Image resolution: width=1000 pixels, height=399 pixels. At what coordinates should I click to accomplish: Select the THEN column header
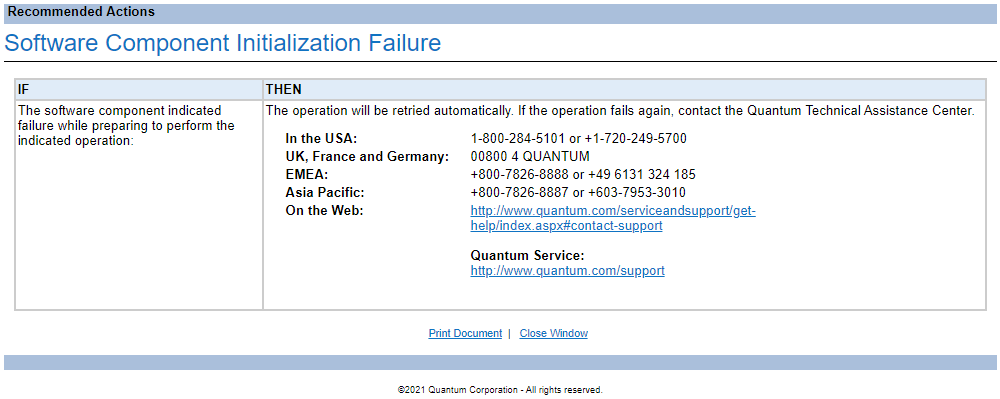coord(624,89)
